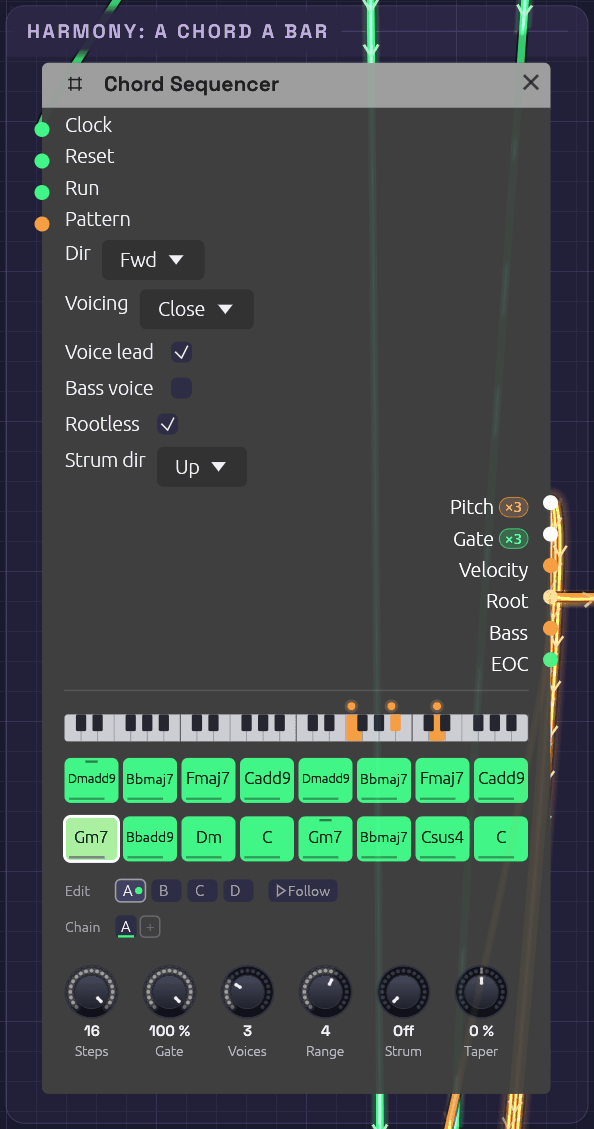Click the Reset input port
This screenshot has width=594, height=1129.
[x=42, y=161]
